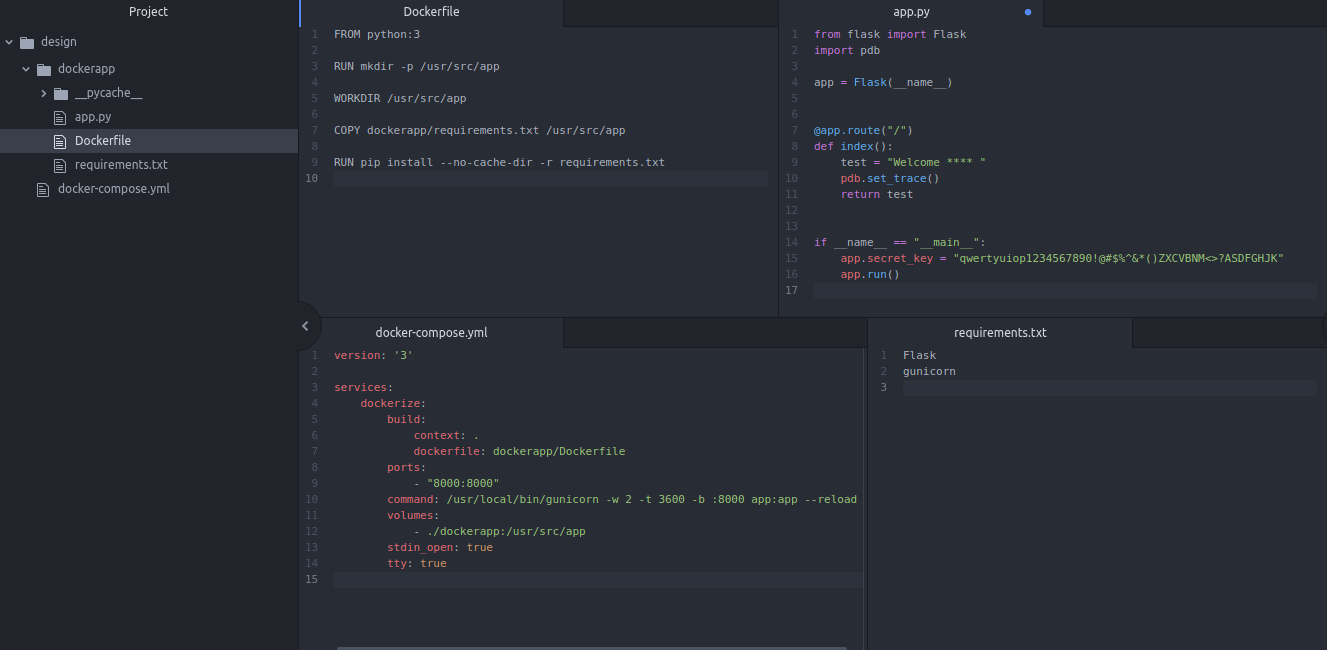Click 'Flask' line in requirements.txt
This screenshot has height=650, width=1327.
(920, 355)
